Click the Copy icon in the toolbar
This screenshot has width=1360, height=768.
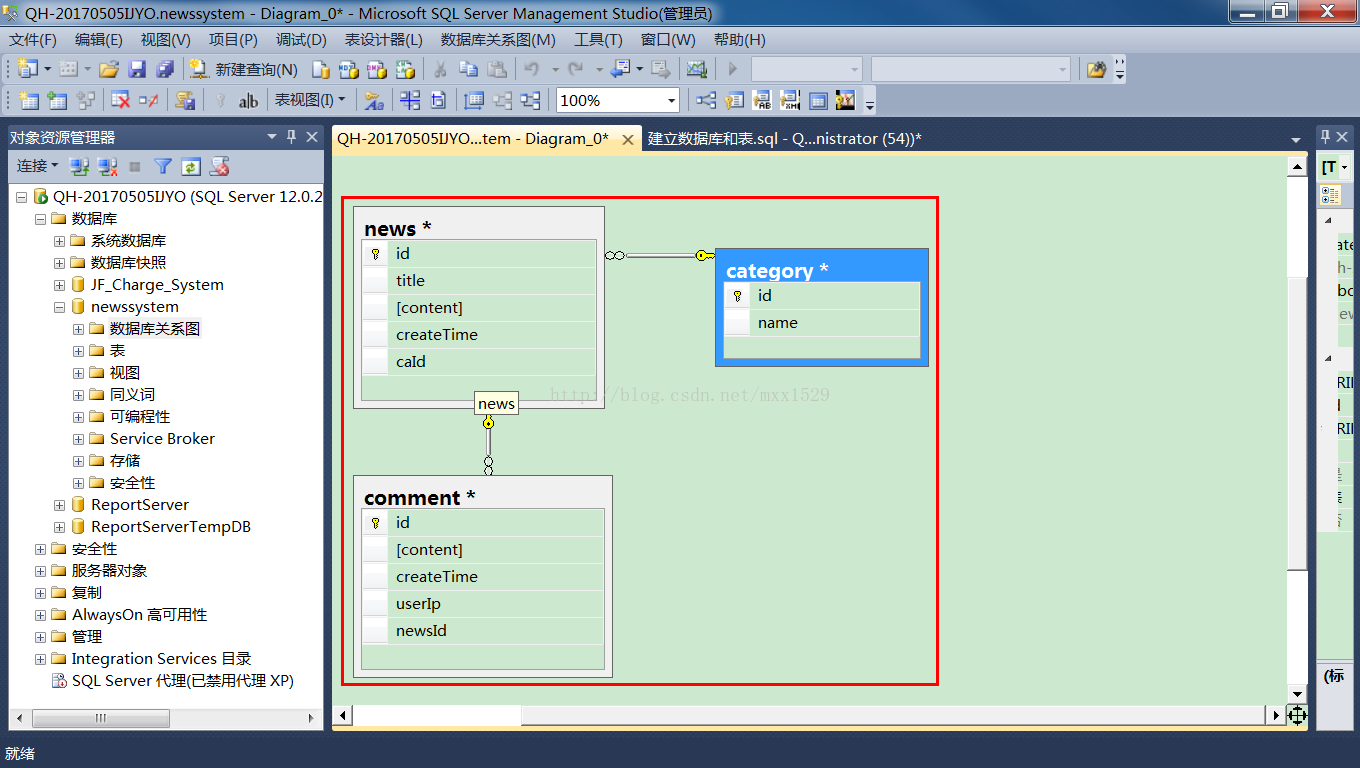pos(468,69)
